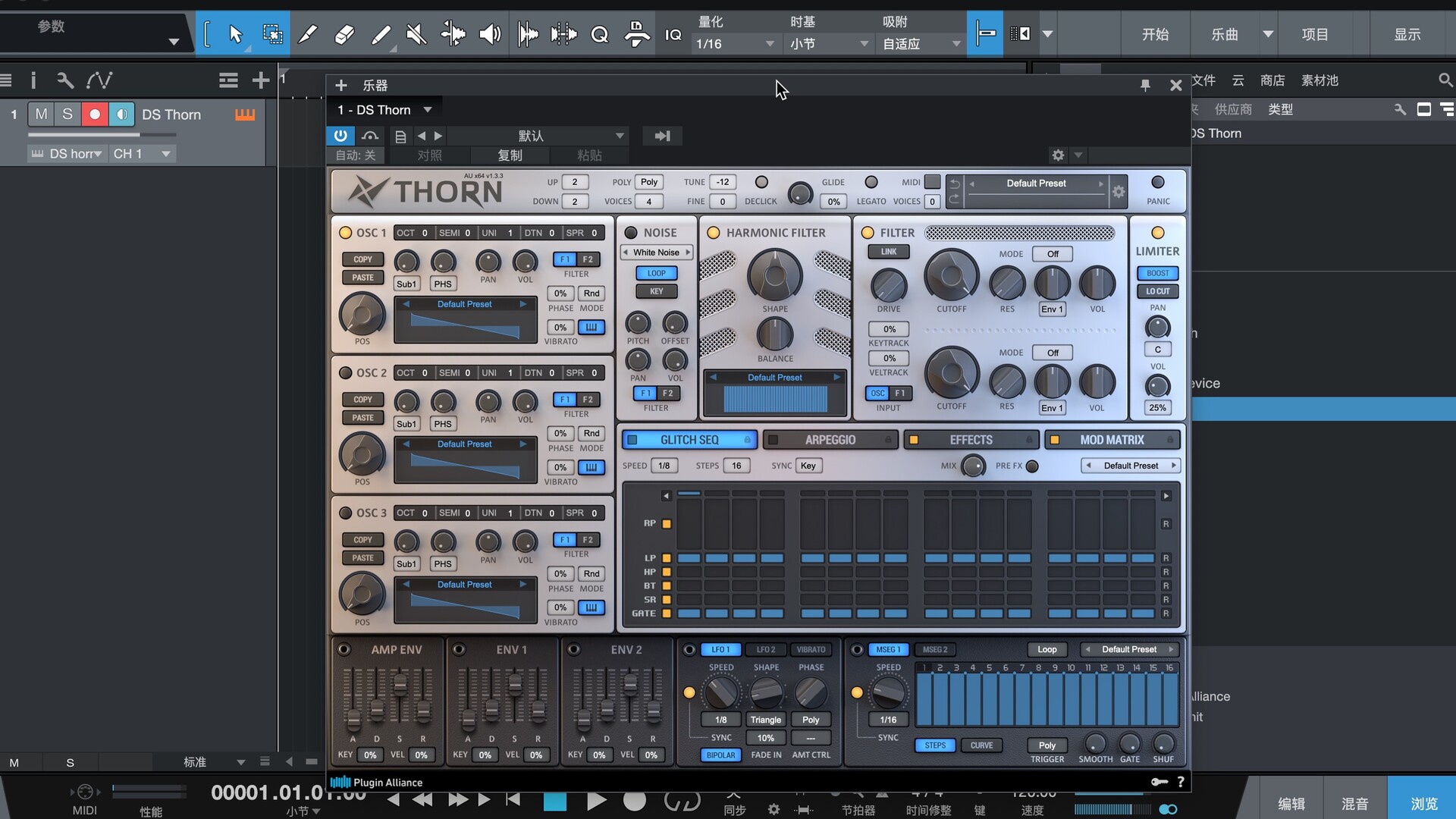Select the Eraser tool in toolbar
This screenshot has width=1456, height=819.
(344, 34)
